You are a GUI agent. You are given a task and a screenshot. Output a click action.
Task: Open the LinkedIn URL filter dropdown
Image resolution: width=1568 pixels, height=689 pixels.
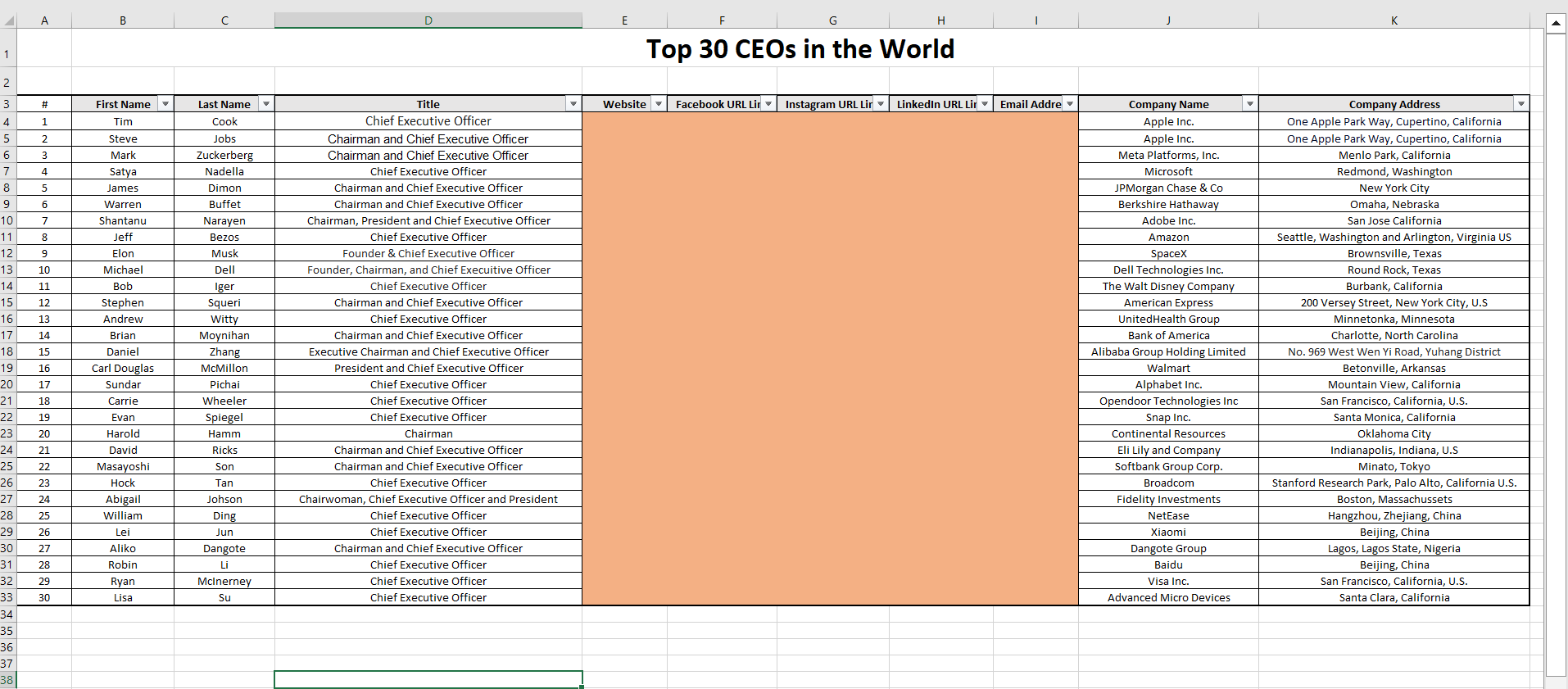pos(985,104)
